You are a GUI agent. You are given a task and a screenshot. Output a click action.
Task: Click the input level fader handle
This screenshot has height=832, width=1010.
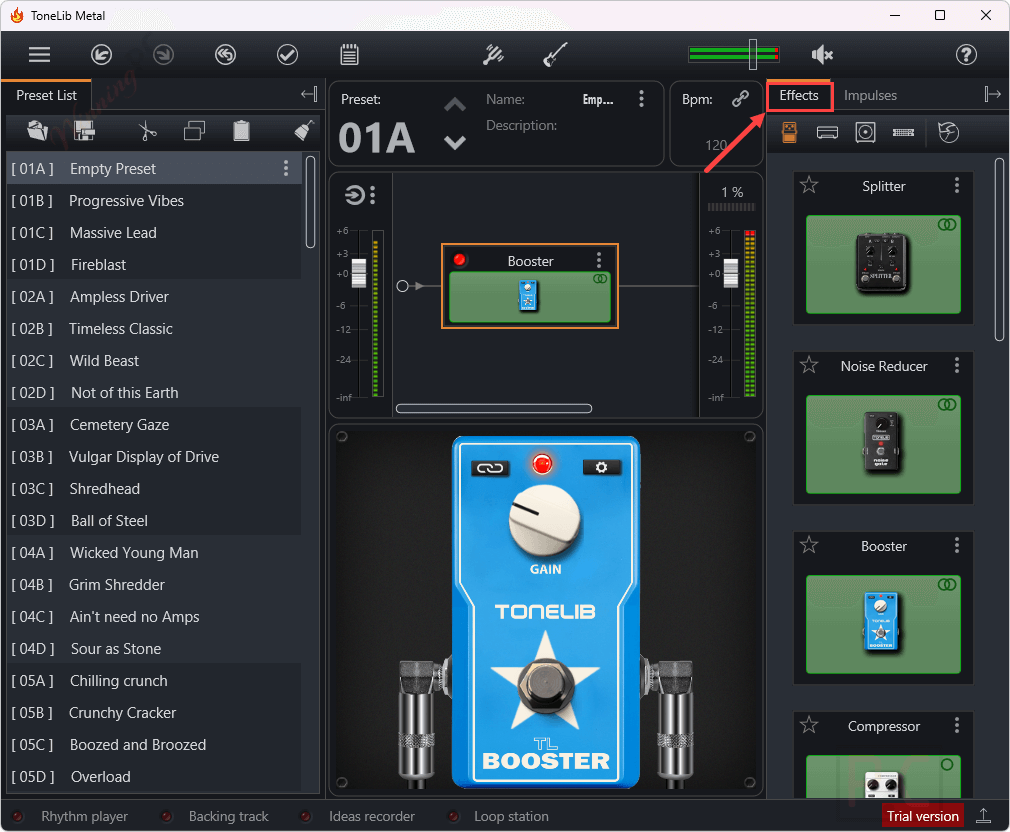click(x=359, y=273)
